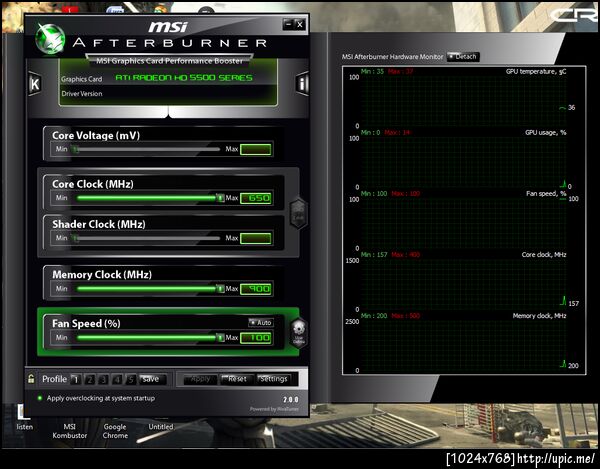Select profile slot 3

pyautogui.click(x=103, y=379)
